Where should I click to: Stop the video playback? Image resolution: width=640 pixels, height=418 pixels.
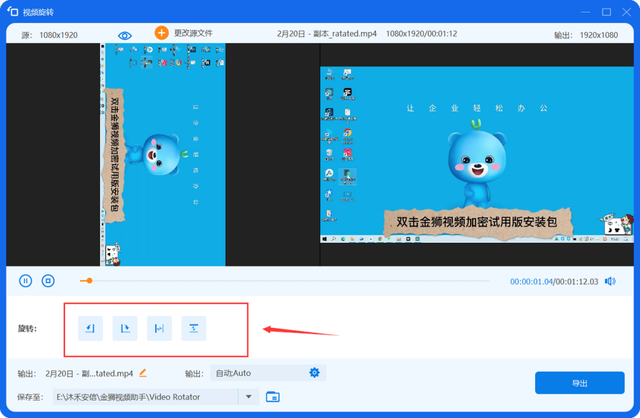click(48, 281)
